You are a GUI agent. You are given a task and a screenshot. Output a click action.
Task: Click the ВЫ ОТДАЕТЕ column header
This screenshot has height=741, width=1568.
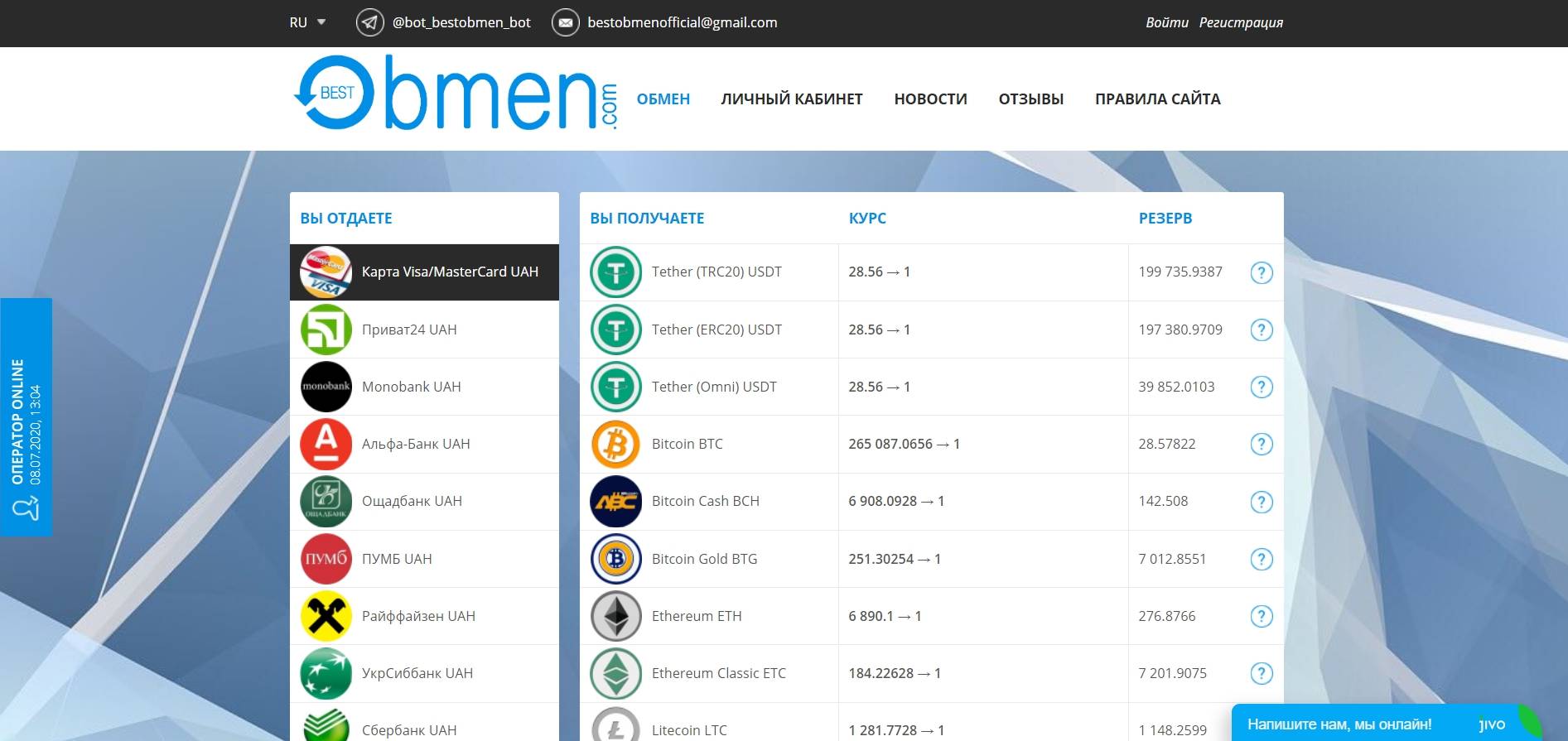(346, 219)
